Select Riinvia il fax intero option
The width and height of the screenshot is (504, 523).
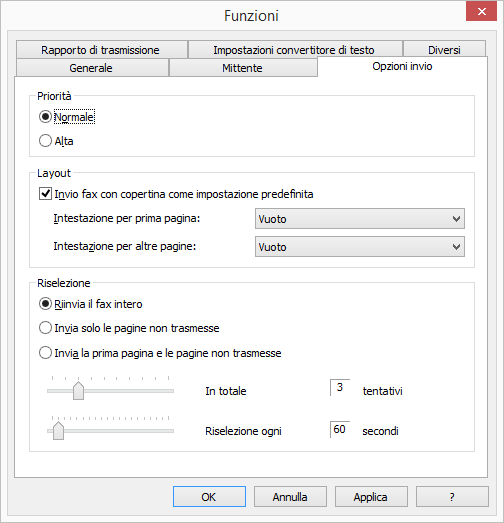point(45,304)
